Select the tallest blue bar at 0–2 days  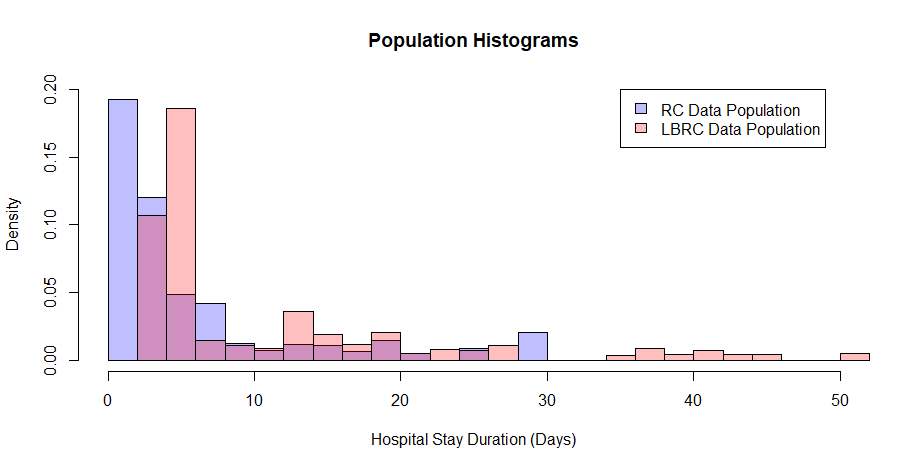[x=123, y=229]
